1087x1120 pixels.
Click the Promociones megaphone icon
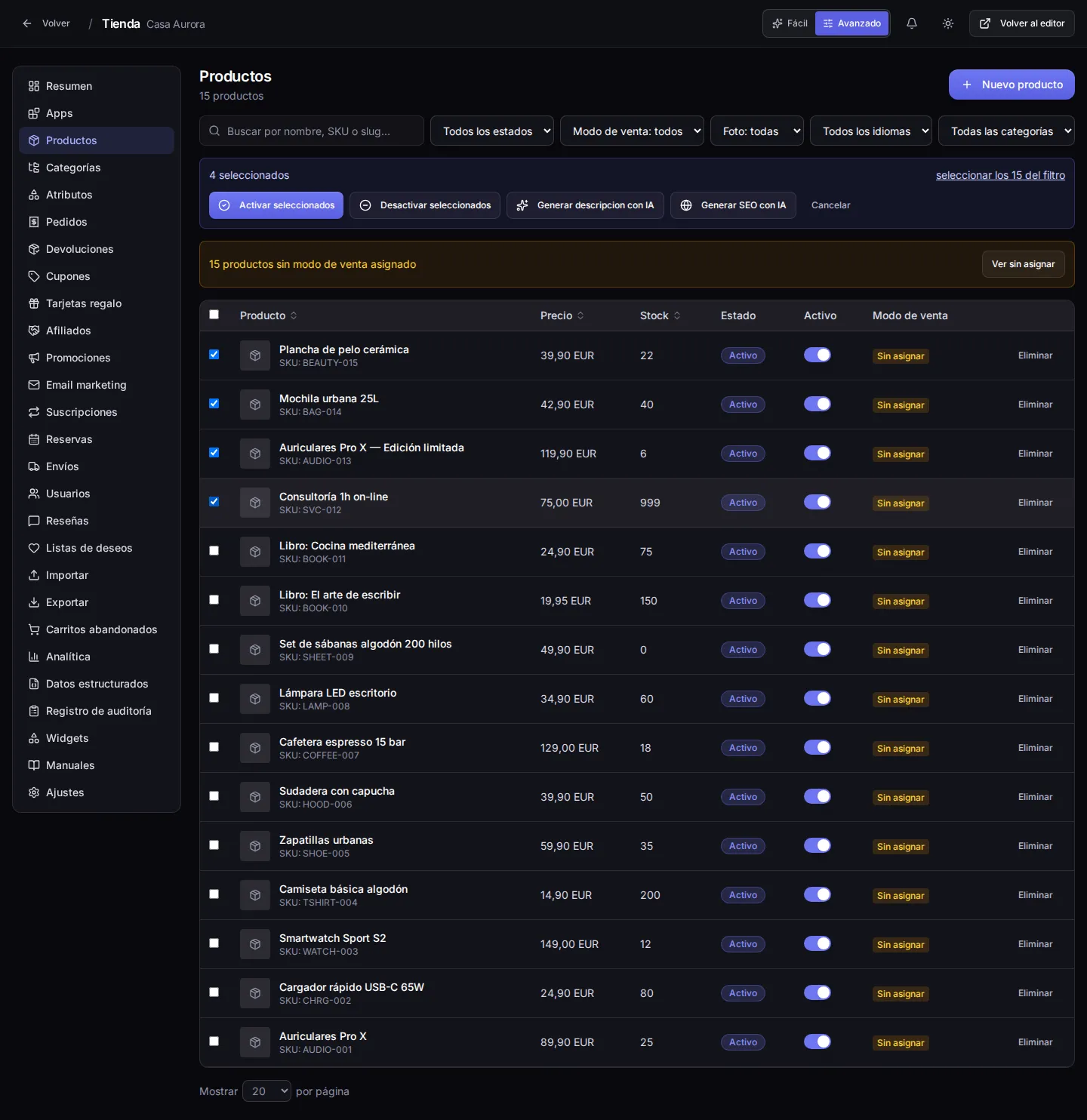pos(34,358)
